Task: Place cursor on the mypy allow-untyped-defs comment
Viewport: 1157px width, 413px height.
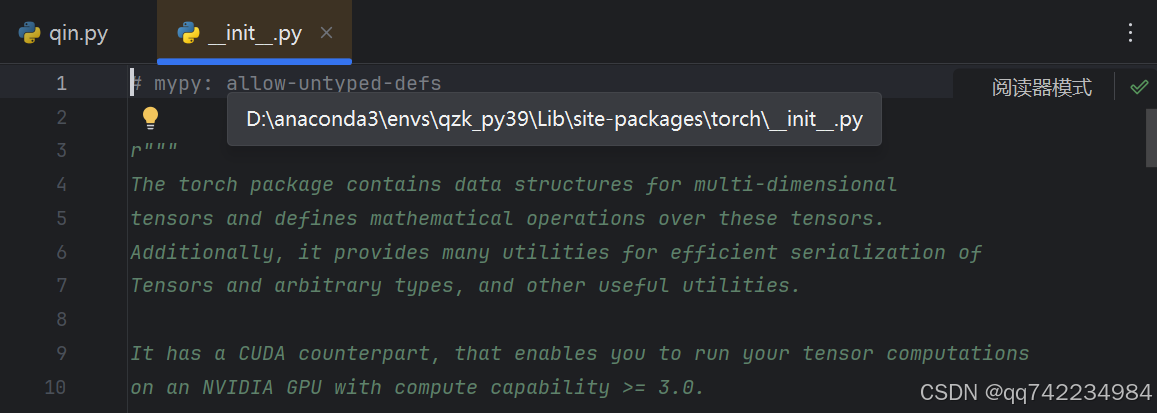Action: click(300, 83)
